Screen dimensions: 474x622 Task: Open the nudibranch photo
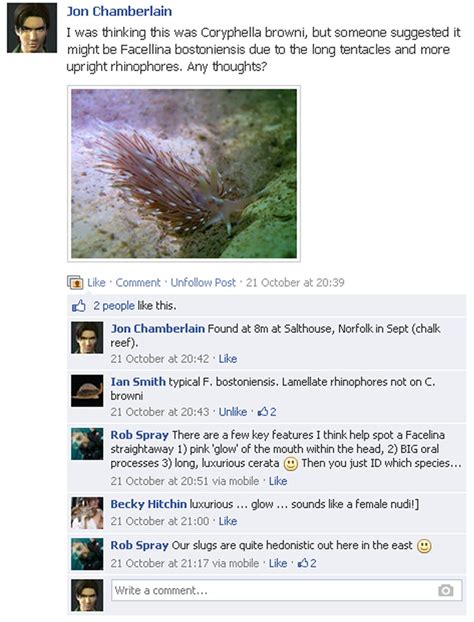click(184, 174)
